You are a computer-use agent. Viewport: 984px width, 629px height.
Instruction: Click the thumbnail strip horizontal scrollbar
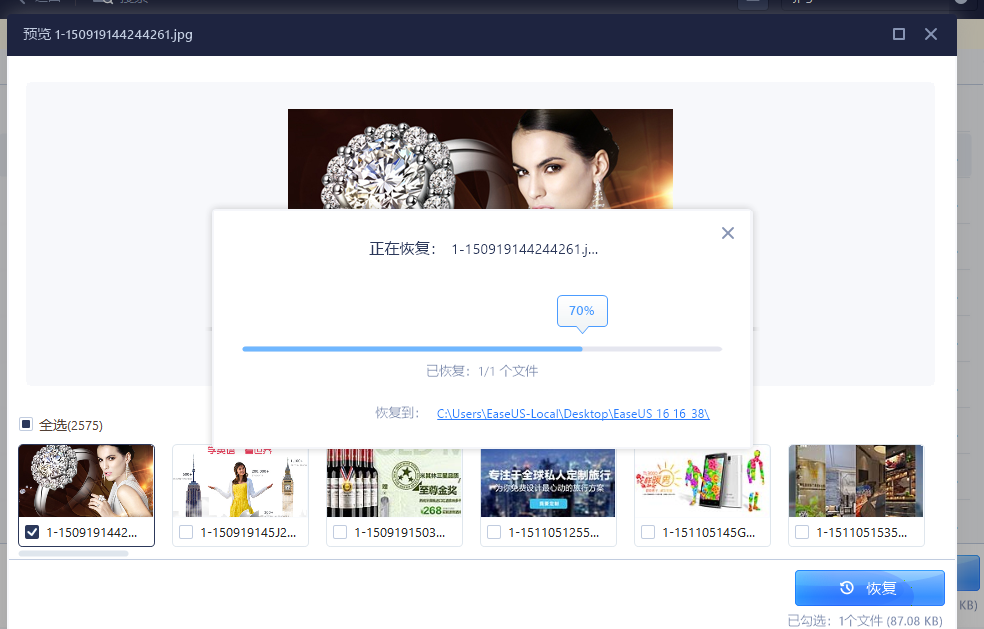73,553
